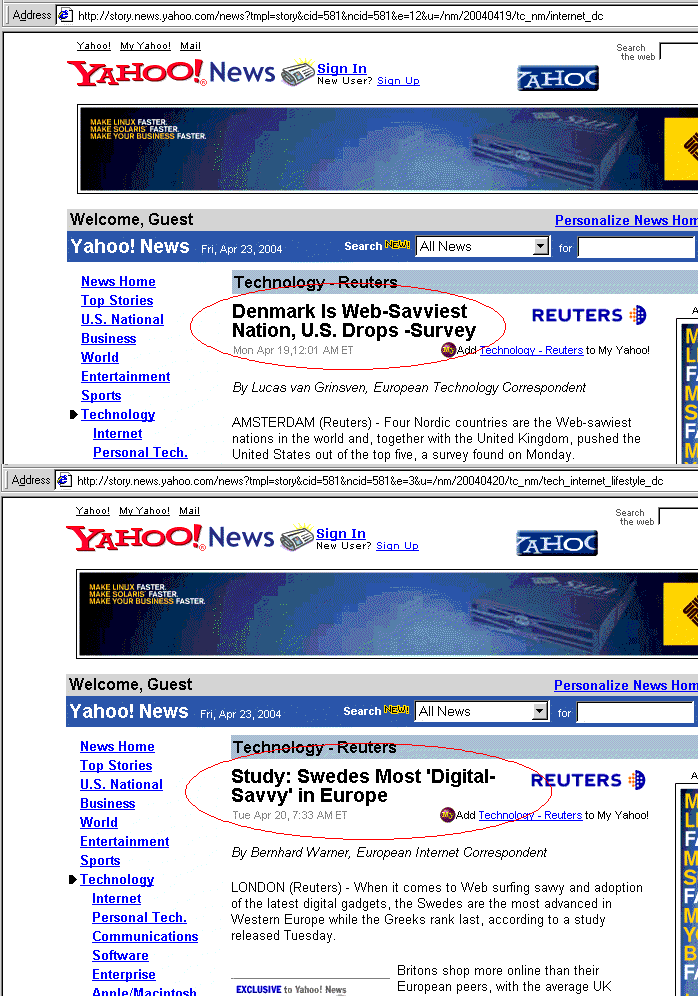This screenshot has height=996, width=698.
Task: Click the My Yahoo add icon in the Swedes story
Action: coord(447,815)
